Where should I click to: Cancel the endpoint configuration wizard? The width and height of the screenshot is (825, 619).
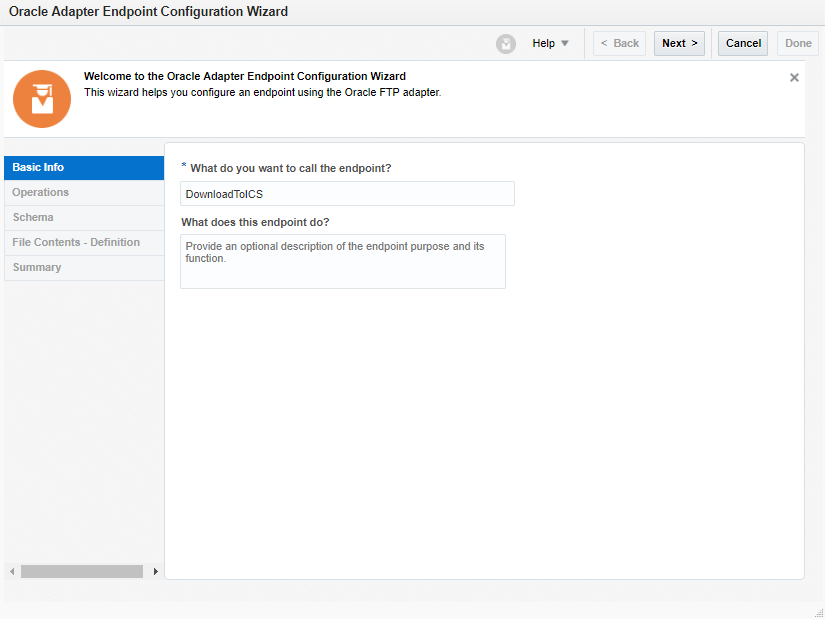pos(743,44)
